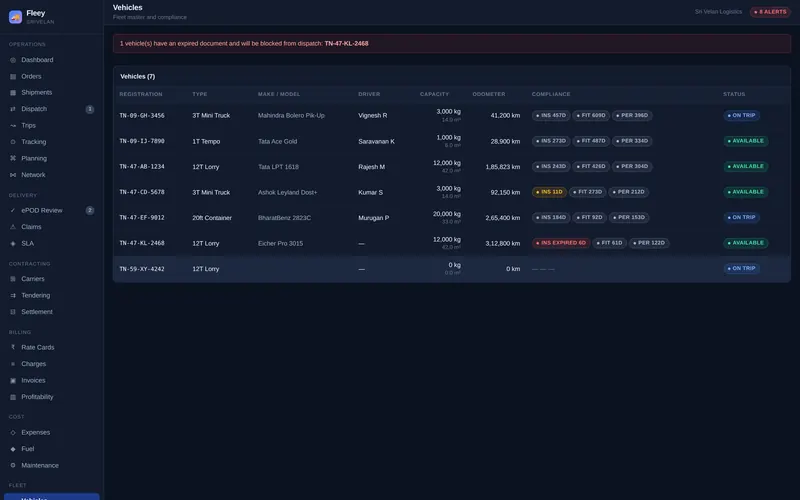
Task: Select the Settlement sidebar icon
Action: tap(13, 312)
